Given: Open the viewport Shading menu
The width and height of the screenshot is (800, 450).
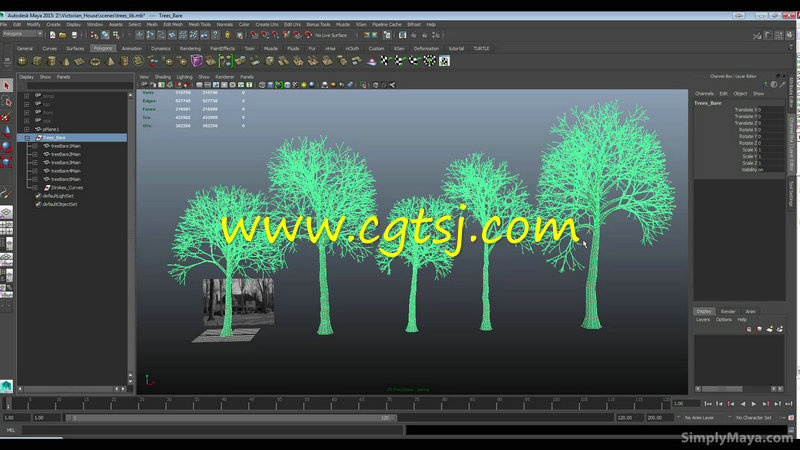Looking at the screenshot, I should tap(163, 76).
